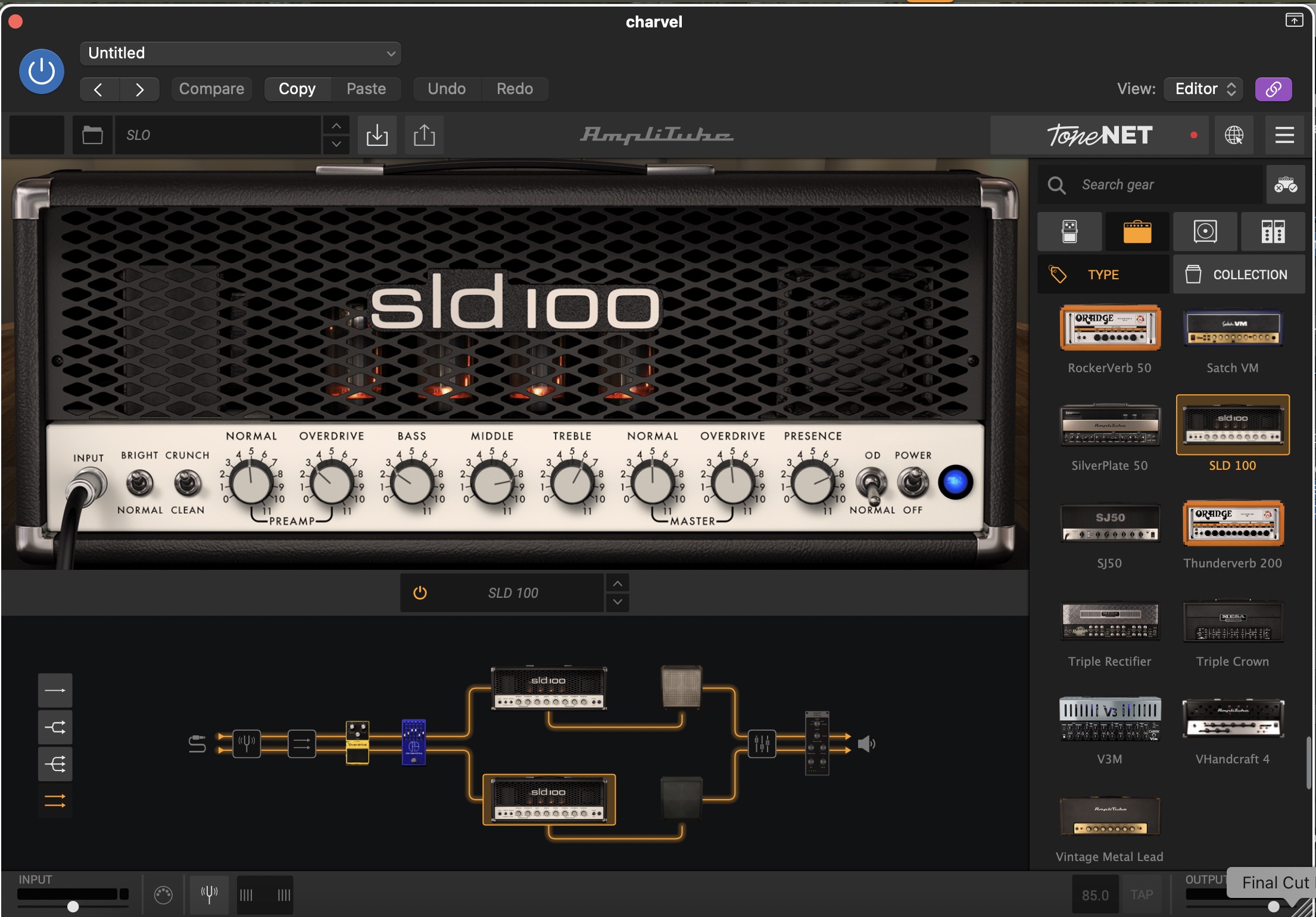The height and width of the screenshot is (917, 1316).
Task: Select the TYPE filter tab
Action: pos(1103,275)
